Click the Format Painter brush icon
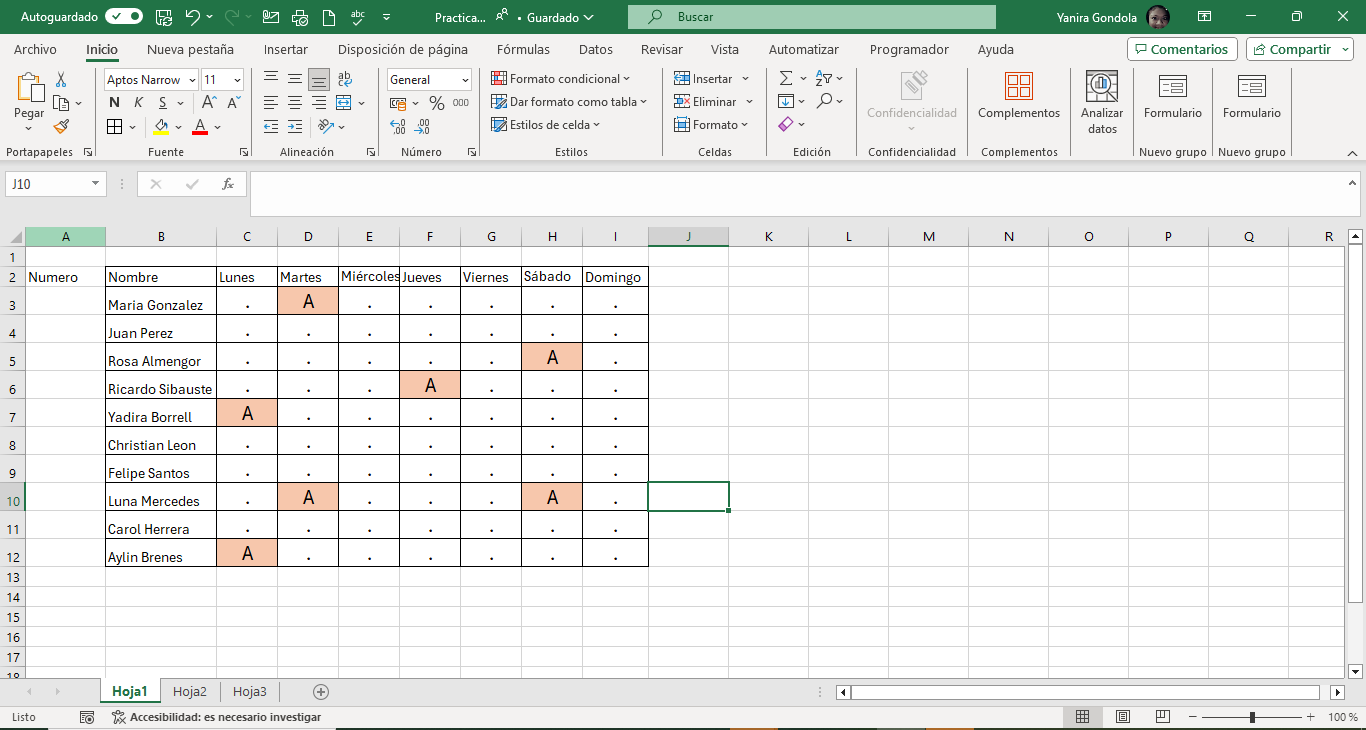The height and width of the screenshot is (730, 1366). click(61, 126)
